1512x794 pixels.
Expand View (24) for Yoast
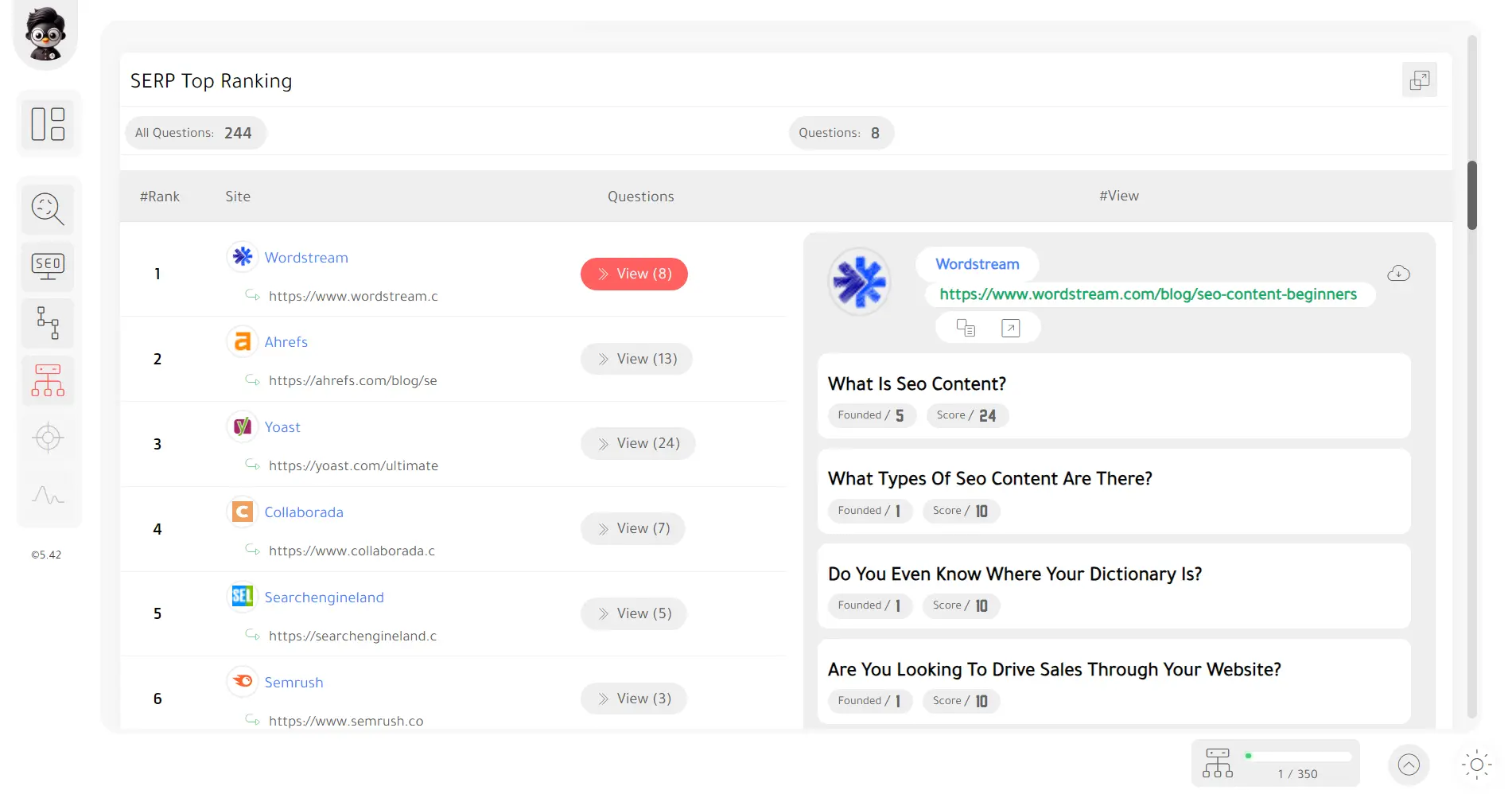coord(638,443)
